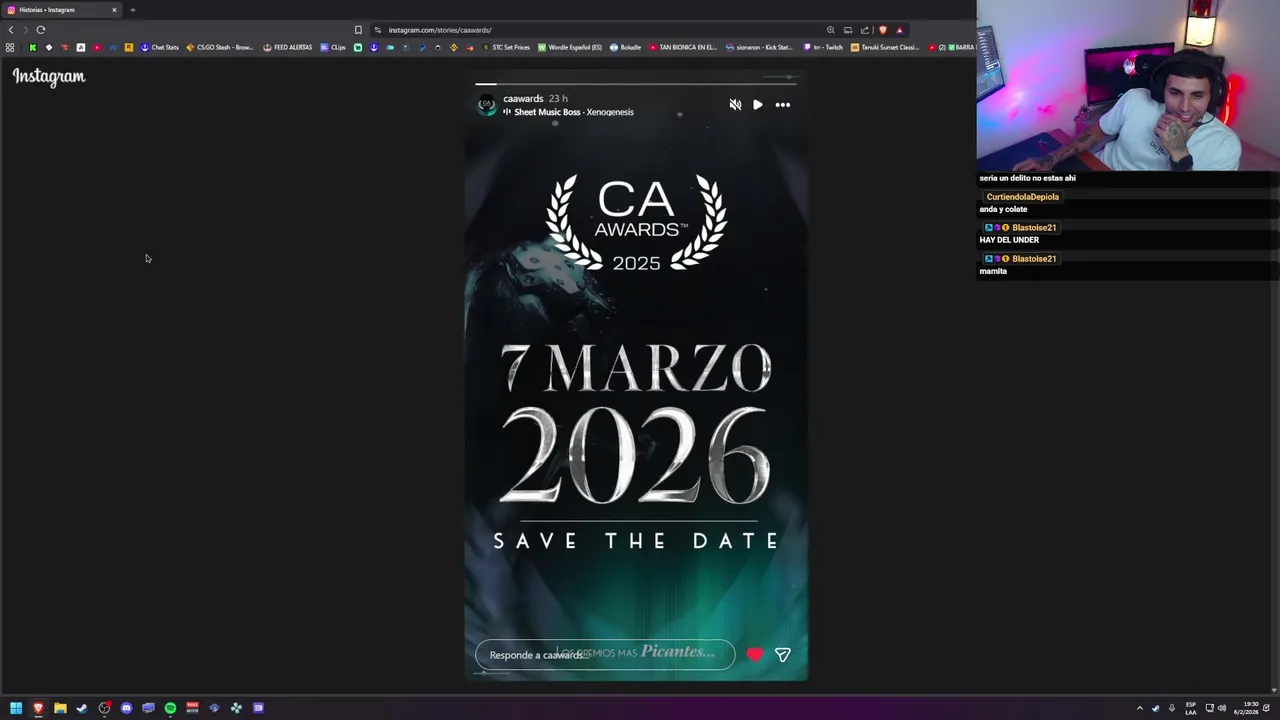This screenshot has width=1280, height=720.
Task: Open the Chat Stats bookmark
Action: [x=160, y=47]
